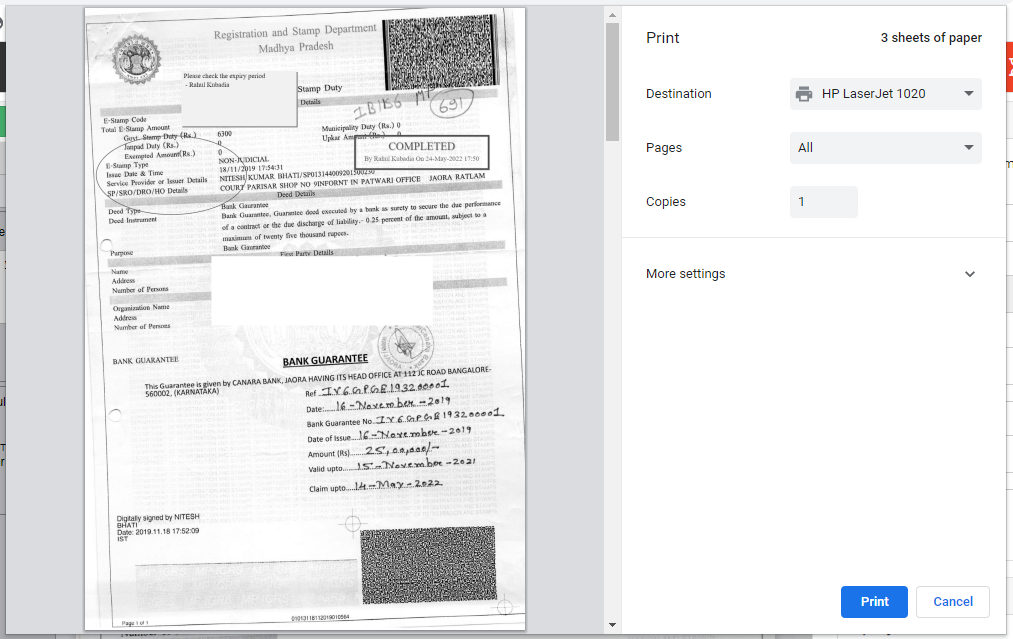Select the Copies input field
The height and width of the screenshot is (639, 1013).
pos(823,201)
